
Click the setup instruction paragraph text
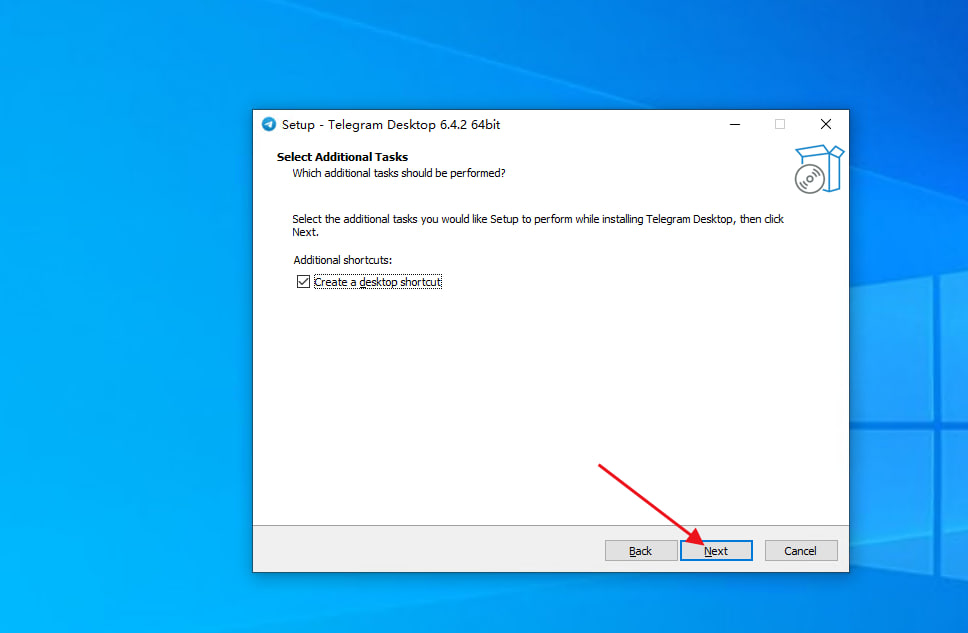pyautogui.click(x=537, y=219)
